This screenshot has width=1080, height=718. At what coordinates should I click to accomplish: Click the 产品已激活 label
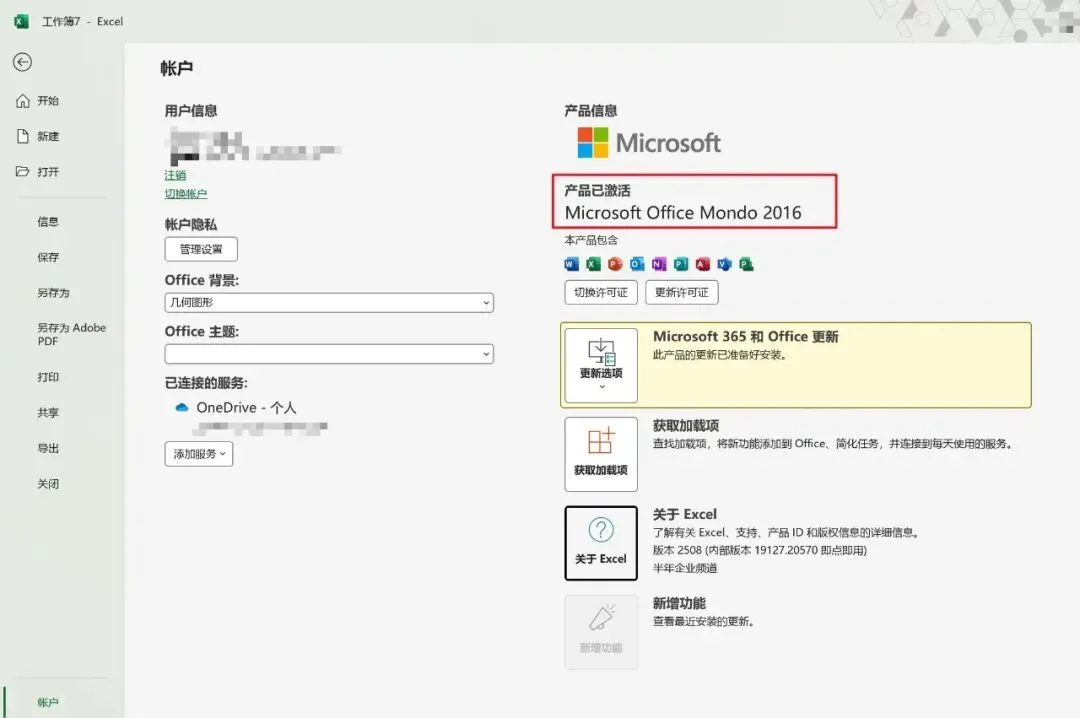tap(597, 190)
